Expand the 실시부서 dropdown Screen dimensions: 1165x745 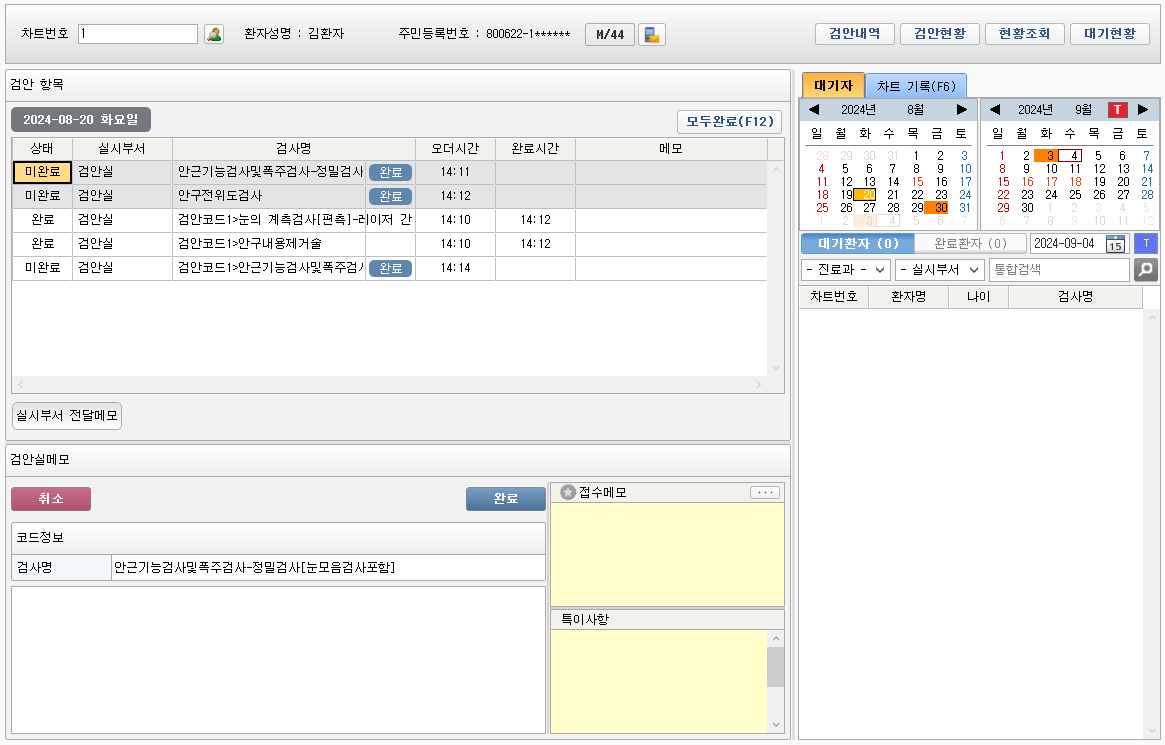(x=939, y=270)
